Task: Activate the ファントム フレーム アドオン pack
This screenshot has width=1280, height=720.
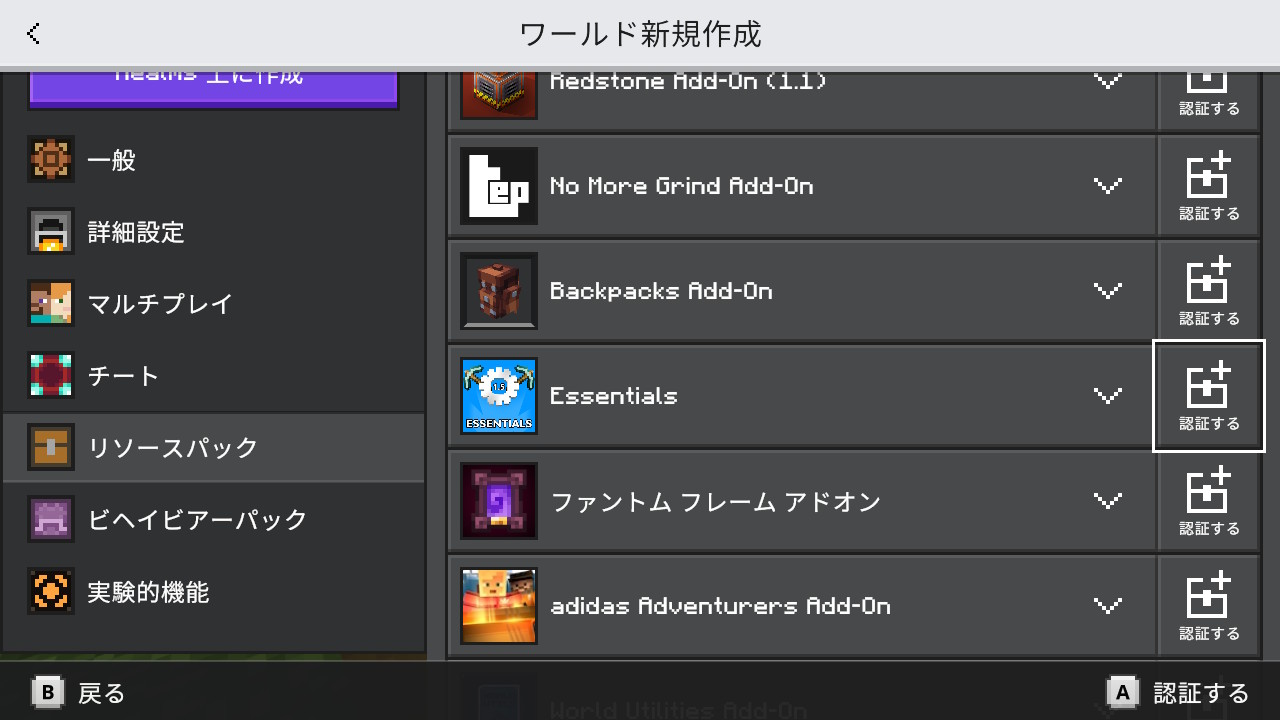Action: click(x=1208, y=501)
